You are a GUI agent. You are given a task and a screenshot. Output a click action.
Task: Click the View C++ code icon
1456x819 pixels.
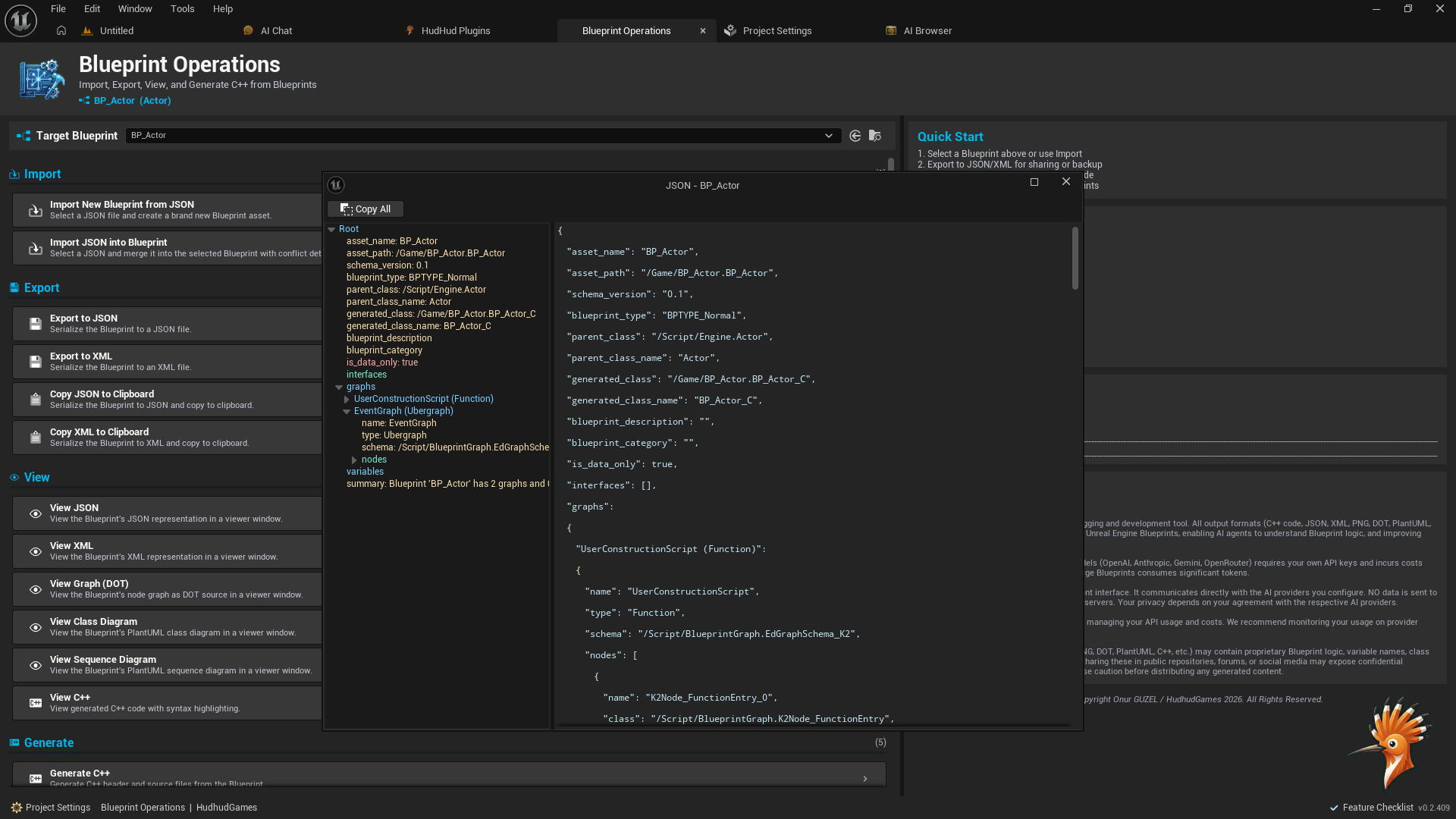(35, 703)
